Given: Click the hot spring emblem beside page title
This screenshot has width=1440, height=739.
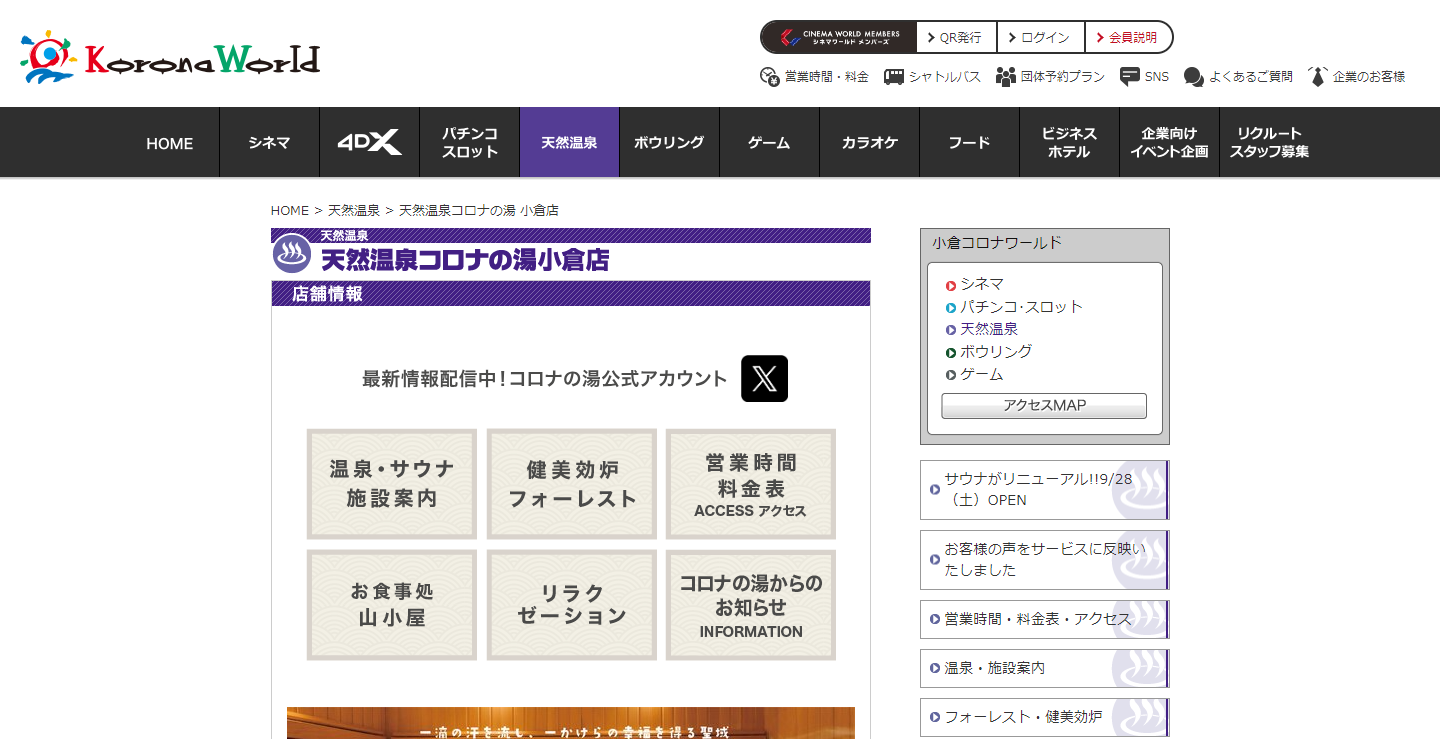Looking at the screenshot, I should pos(292,253).
